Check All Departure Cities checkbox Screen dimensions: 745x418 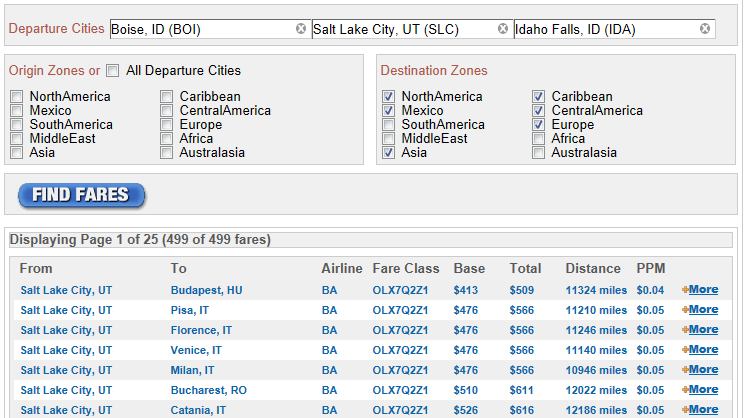tap(113, 71)
